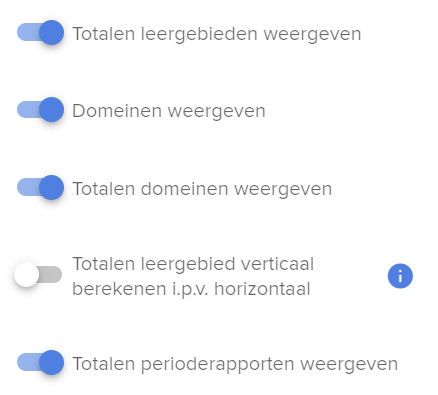
Task: Turn off Domeinen weergeven toggle
Action: 40,110
